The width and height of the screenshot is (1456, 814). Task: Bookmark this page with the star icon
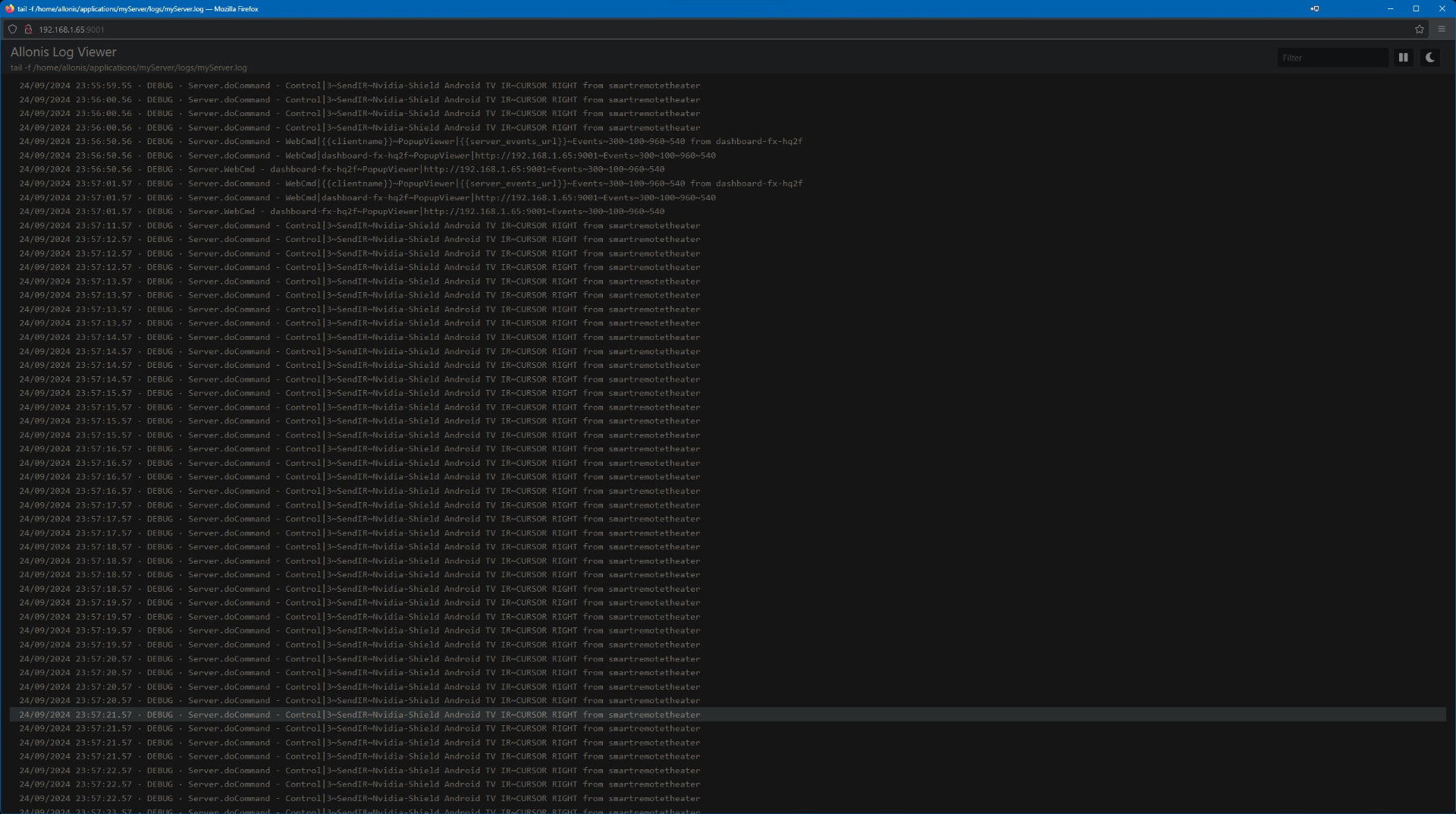tap(1419, 30)
